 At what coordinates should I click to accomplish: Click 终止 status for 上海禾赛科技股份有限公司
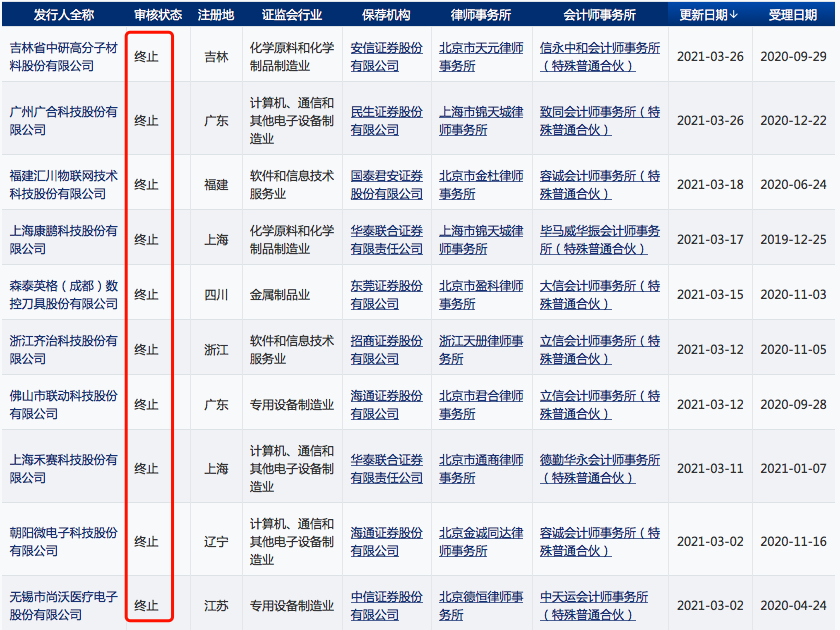pos(147,468)
